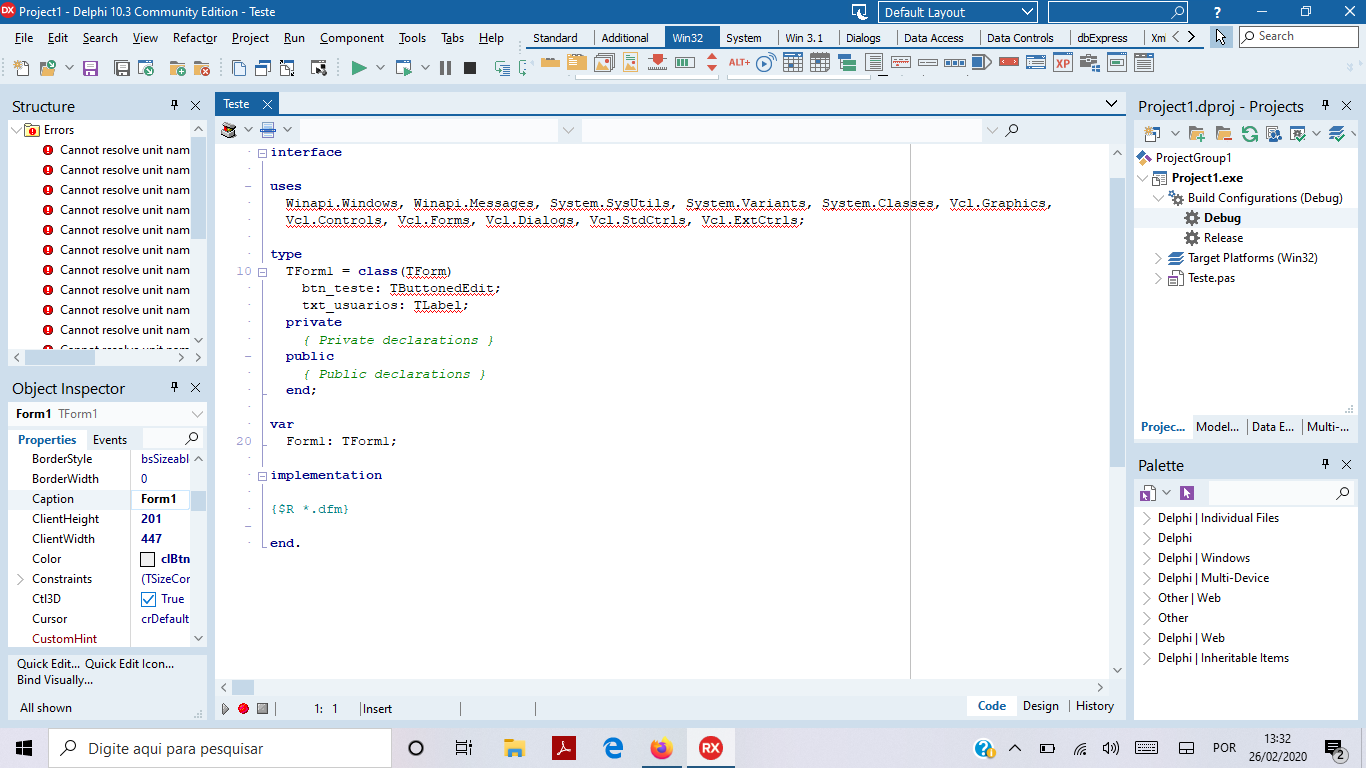This screenshot has width=1366, height=768.
Task: Click the clBtn color swatch
Action: [x=148, y=559]
